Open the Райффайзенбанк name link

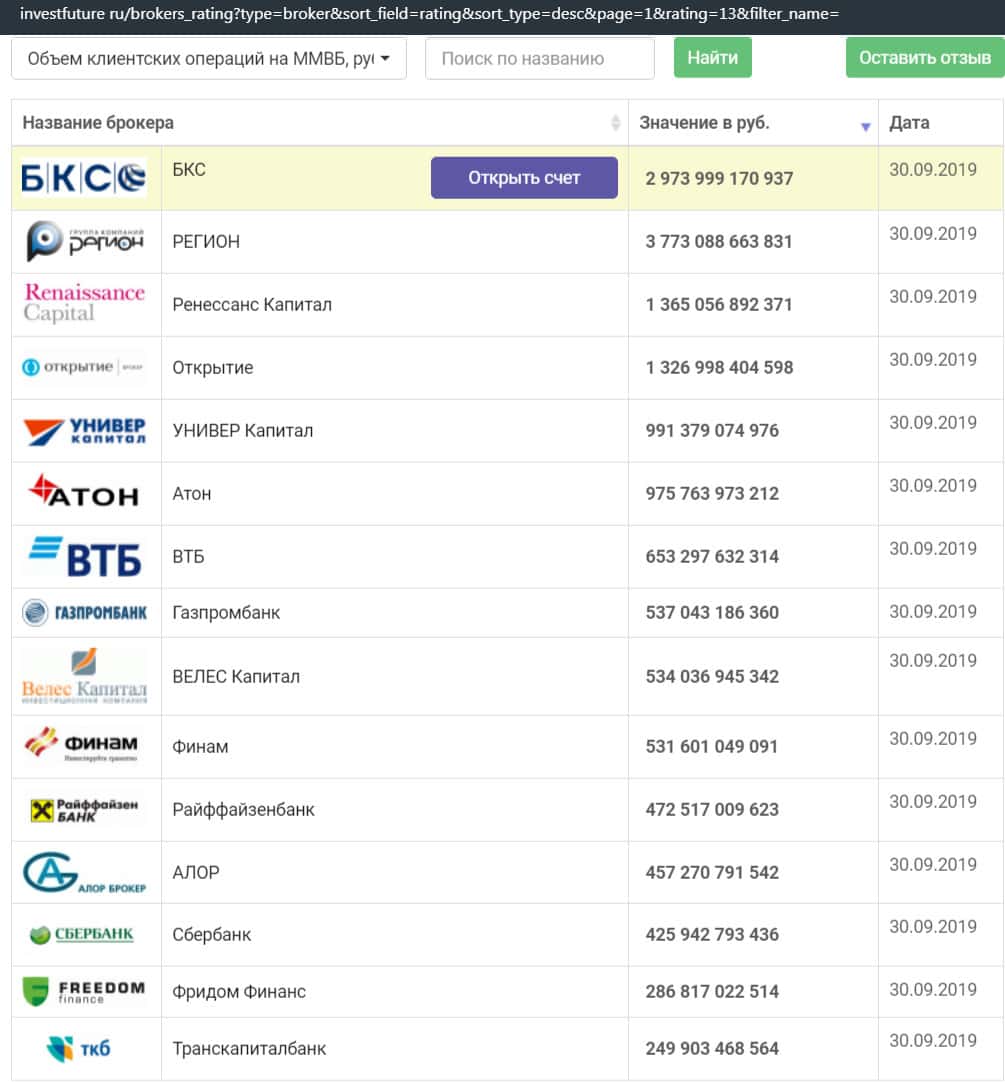[244, 809]
